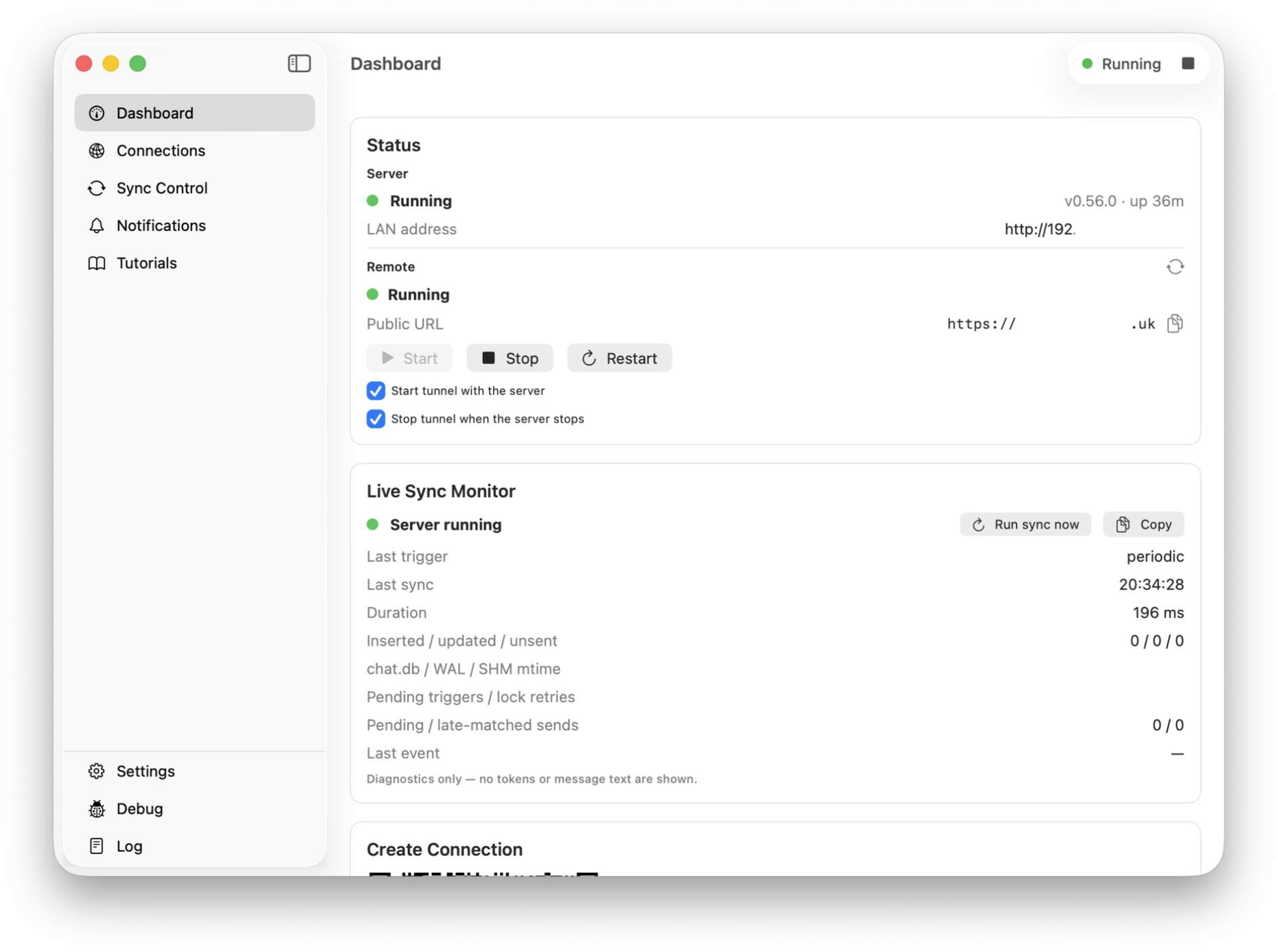Click the Public URL https value

click(1051, 324)
